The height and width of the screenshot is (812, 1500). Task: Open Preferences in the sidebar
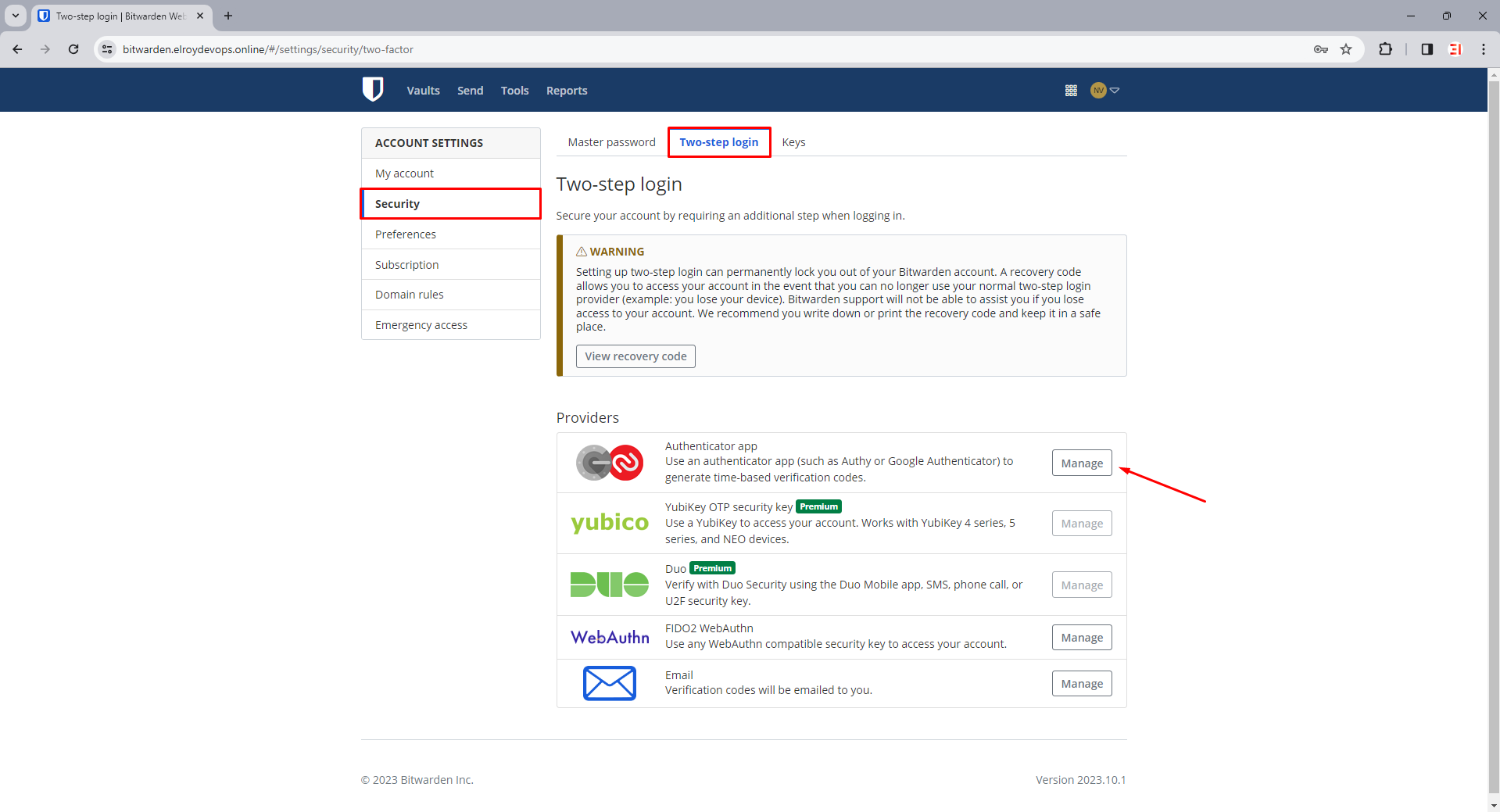[451, 234]
